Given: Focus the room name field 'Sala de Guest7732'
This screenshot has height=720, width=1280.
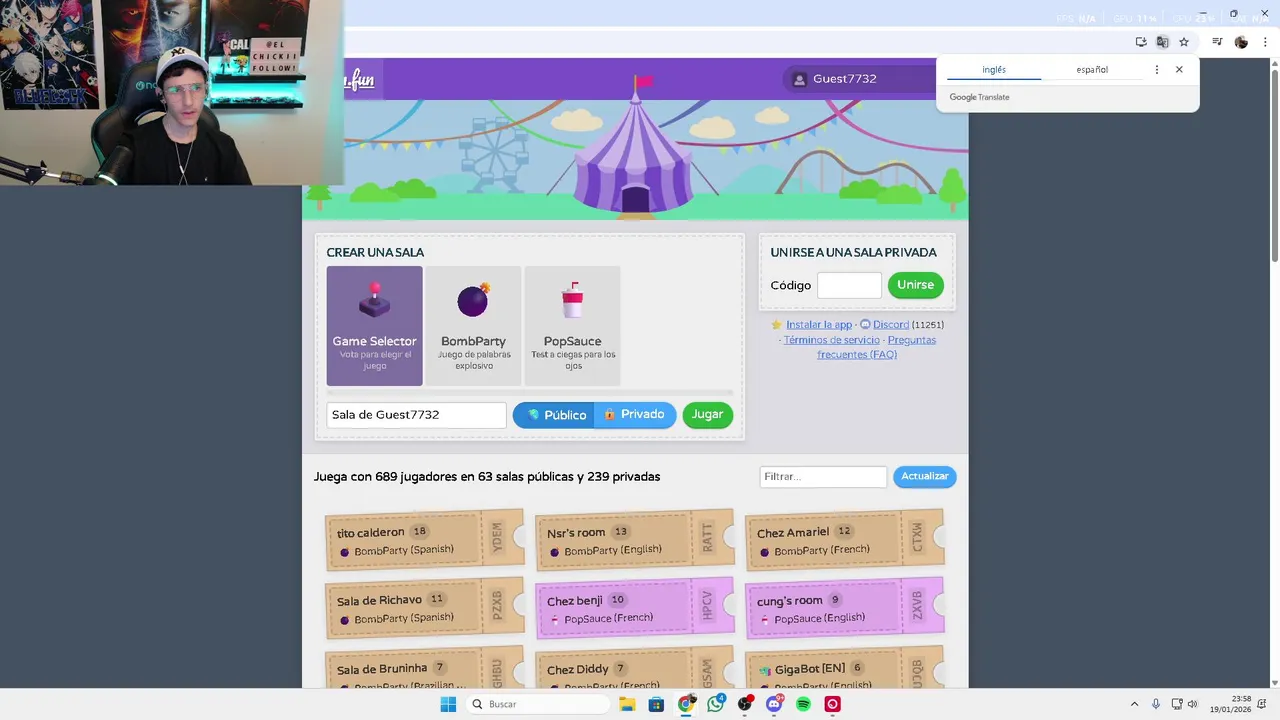Looking at the screenshot, I should click(x=416, y=415).
